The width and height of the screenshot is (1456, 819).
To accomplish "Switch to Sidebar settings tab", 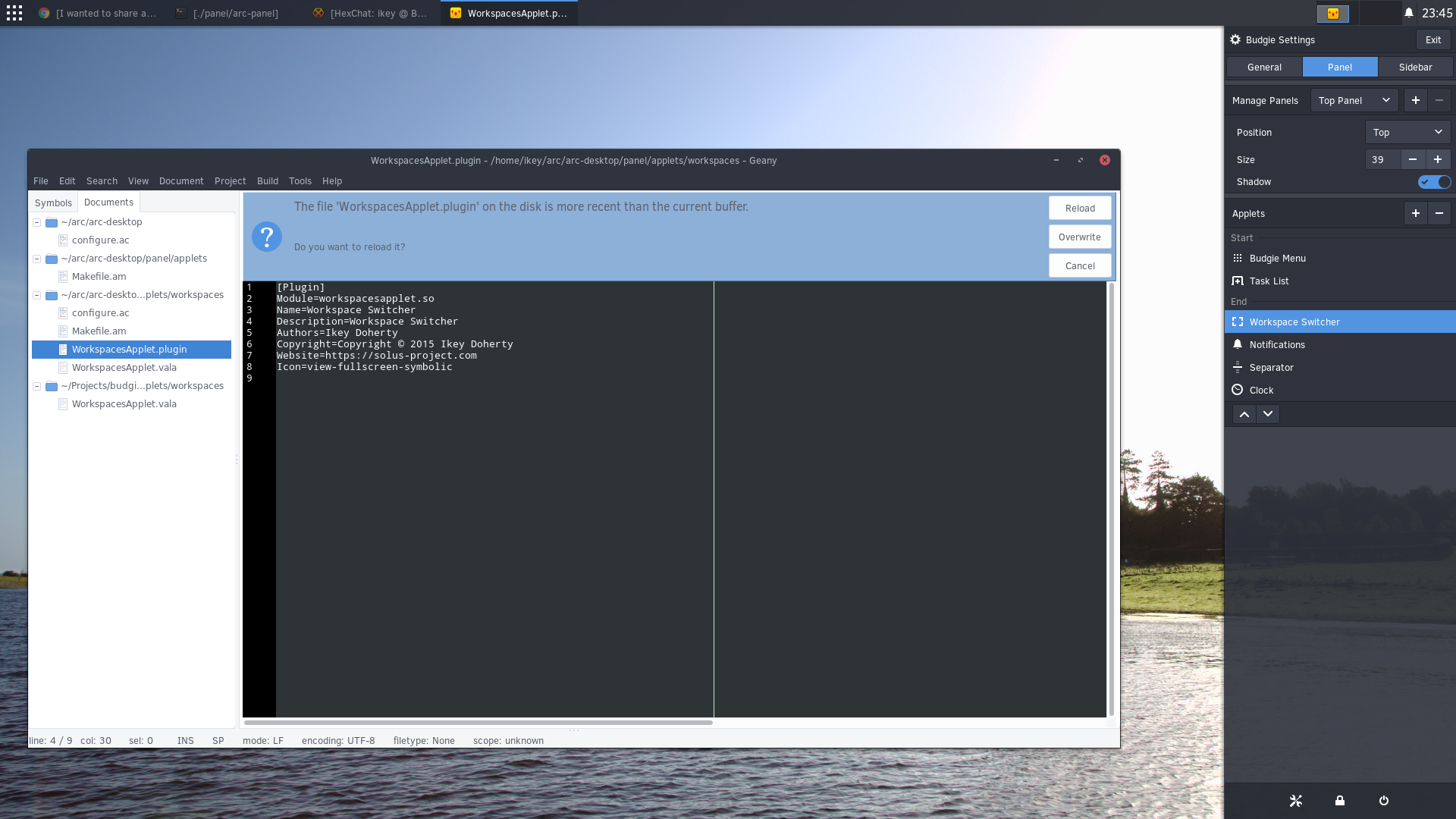I will coord(1415,67).
